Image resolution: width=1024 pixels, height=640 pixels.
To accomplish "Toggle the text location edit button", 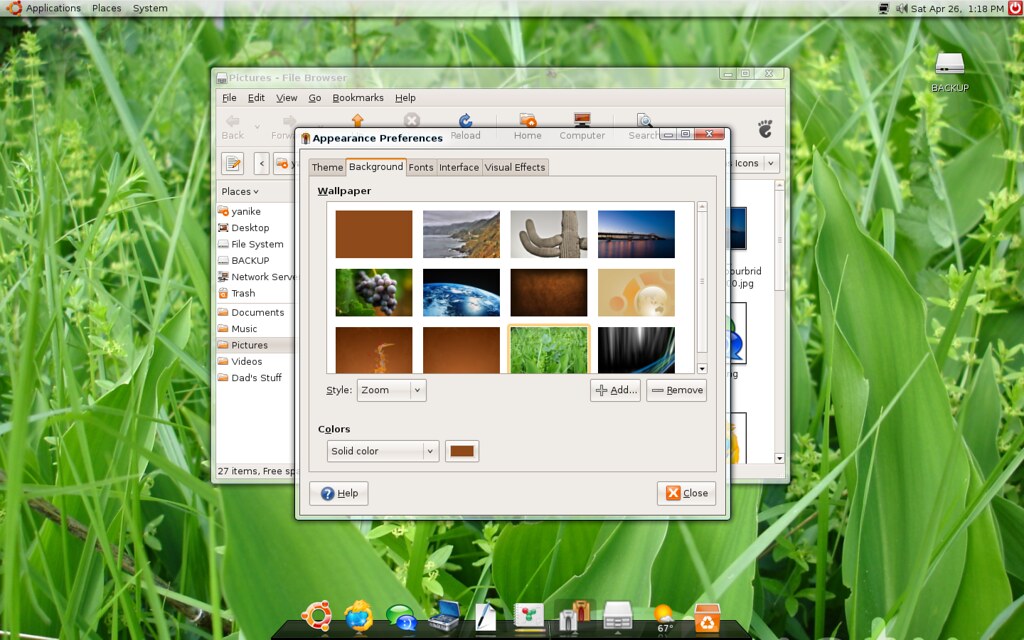I will click(232, 163).
